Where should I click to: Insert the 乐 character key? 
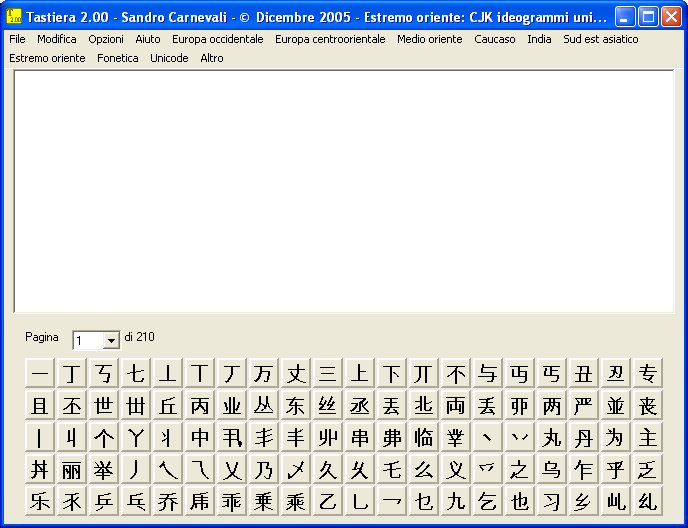point(39,501)
